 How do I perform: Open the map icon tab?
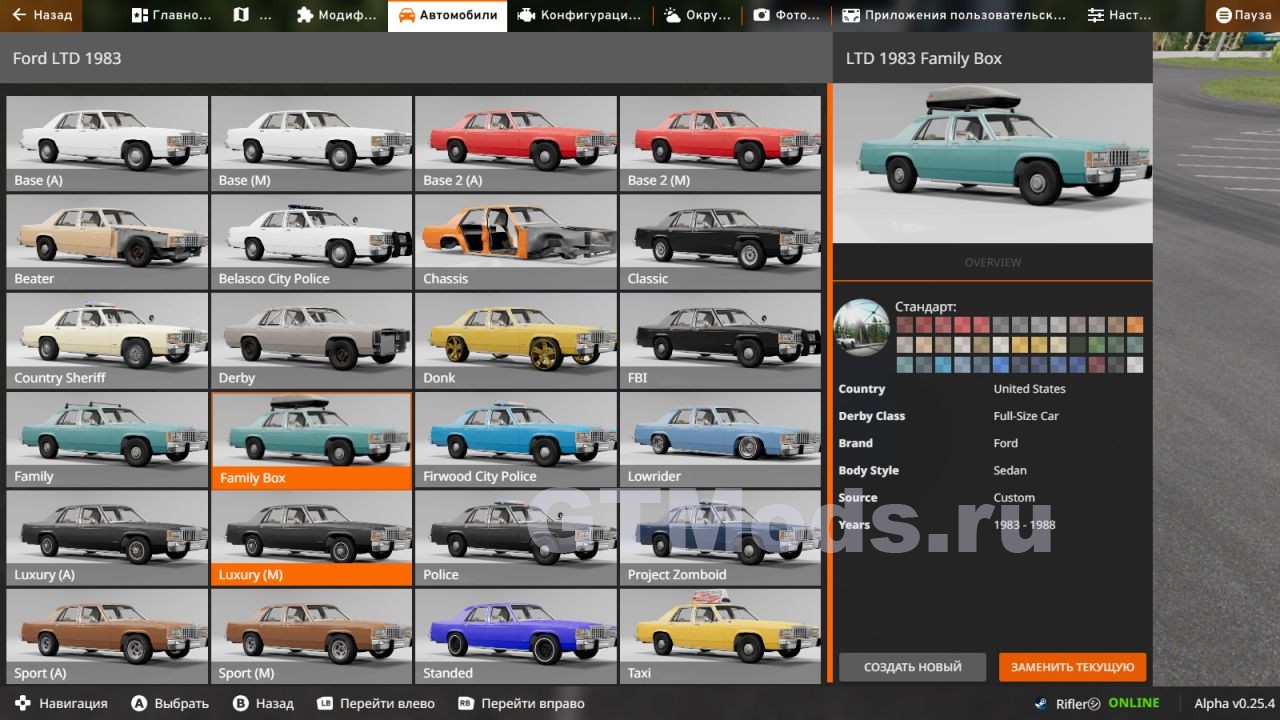coord(251,15)
